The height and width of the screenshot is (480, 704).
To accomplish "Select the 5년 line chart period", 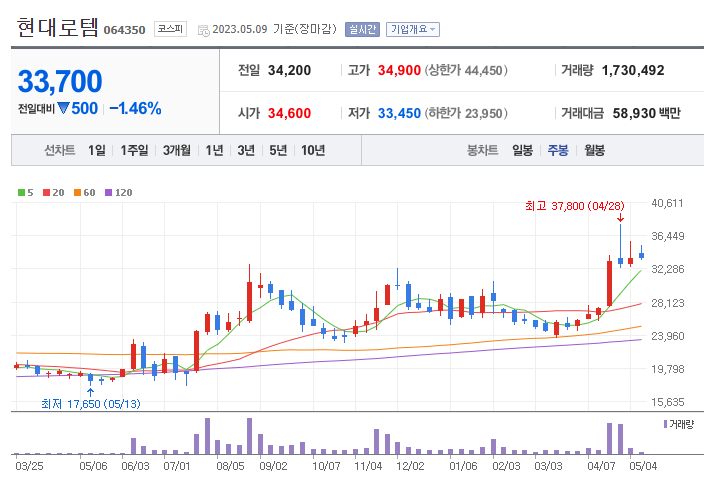I will [x=278, y=150].
